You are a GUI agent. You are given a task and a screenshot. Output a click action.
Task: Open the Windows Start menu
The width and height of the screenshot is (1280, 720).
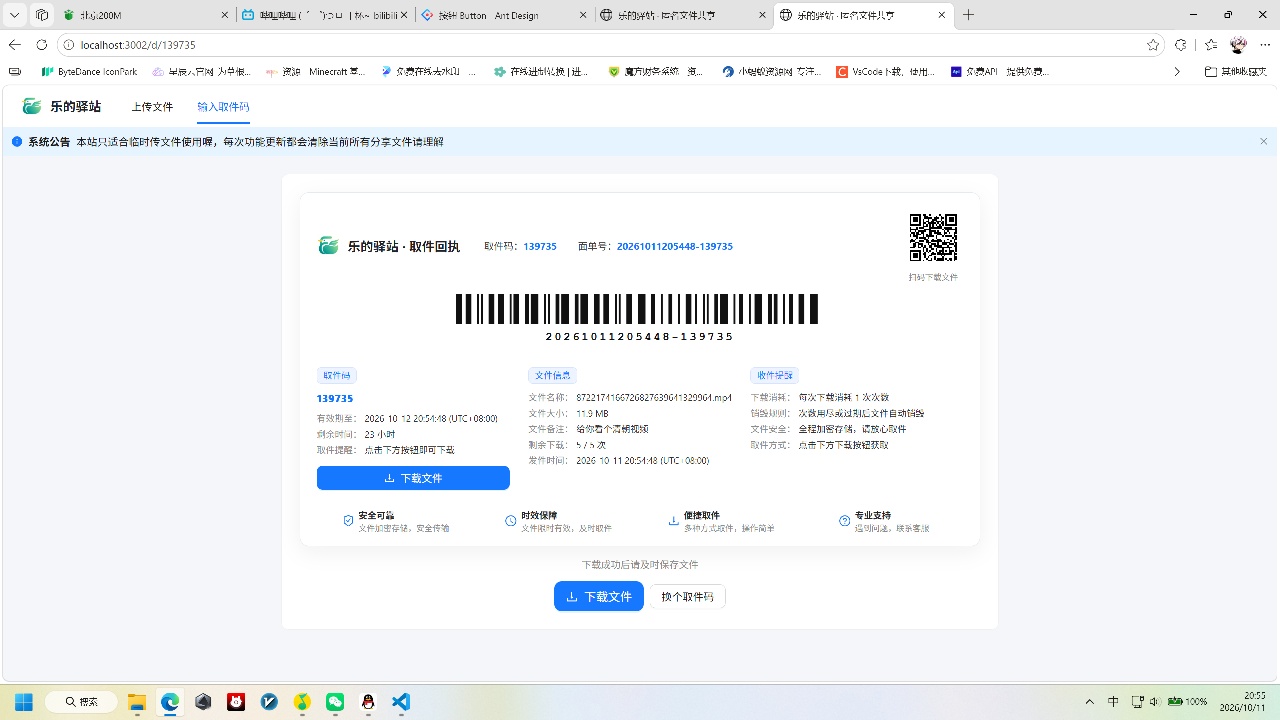pyautogui.click(x=23, y=702)
